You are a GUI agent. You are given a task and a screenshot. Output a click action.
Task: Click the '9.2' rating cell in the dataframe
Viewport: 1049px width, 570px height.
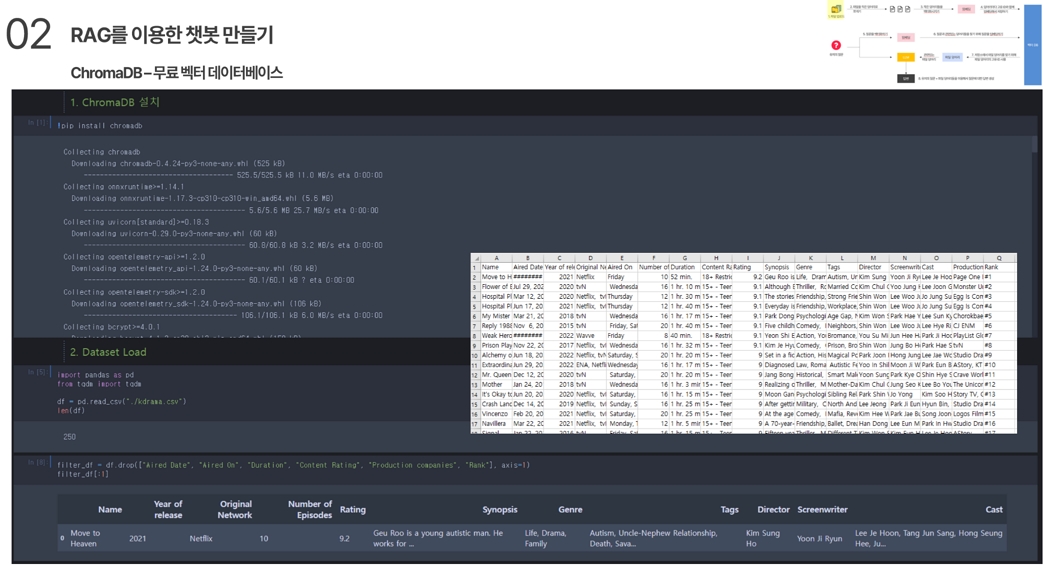pos(344,539)
